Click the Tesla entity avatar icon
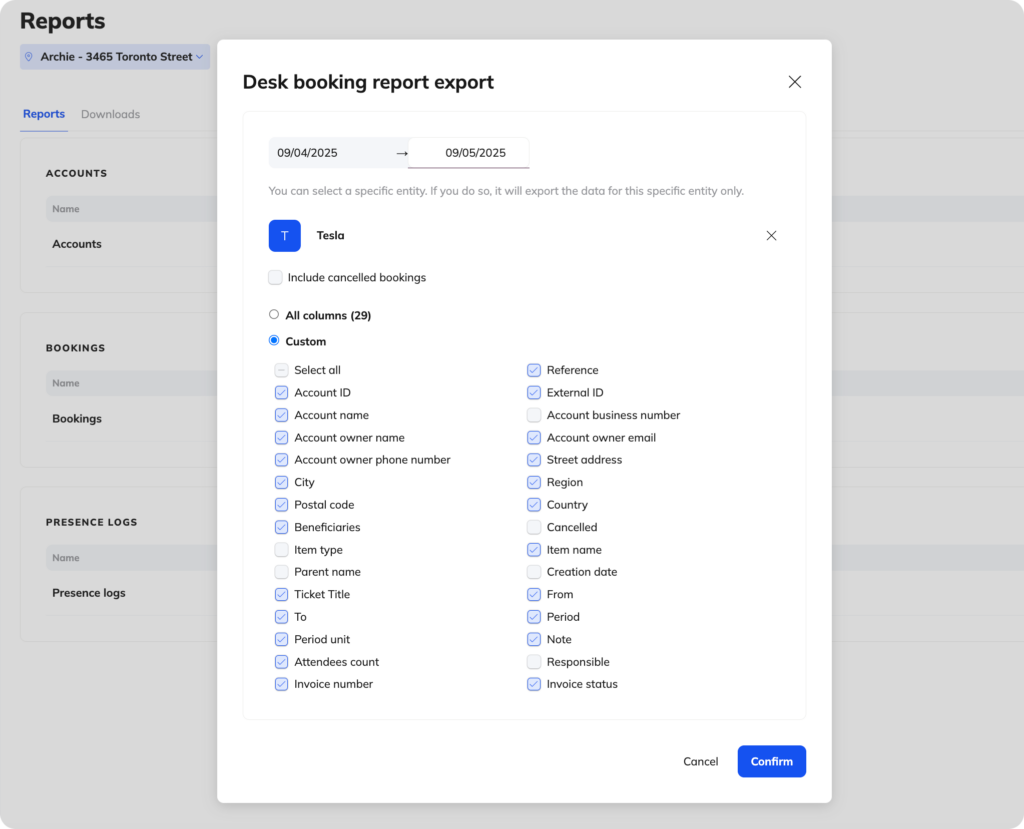This screenshot has width=1024, height=829. 284,235
